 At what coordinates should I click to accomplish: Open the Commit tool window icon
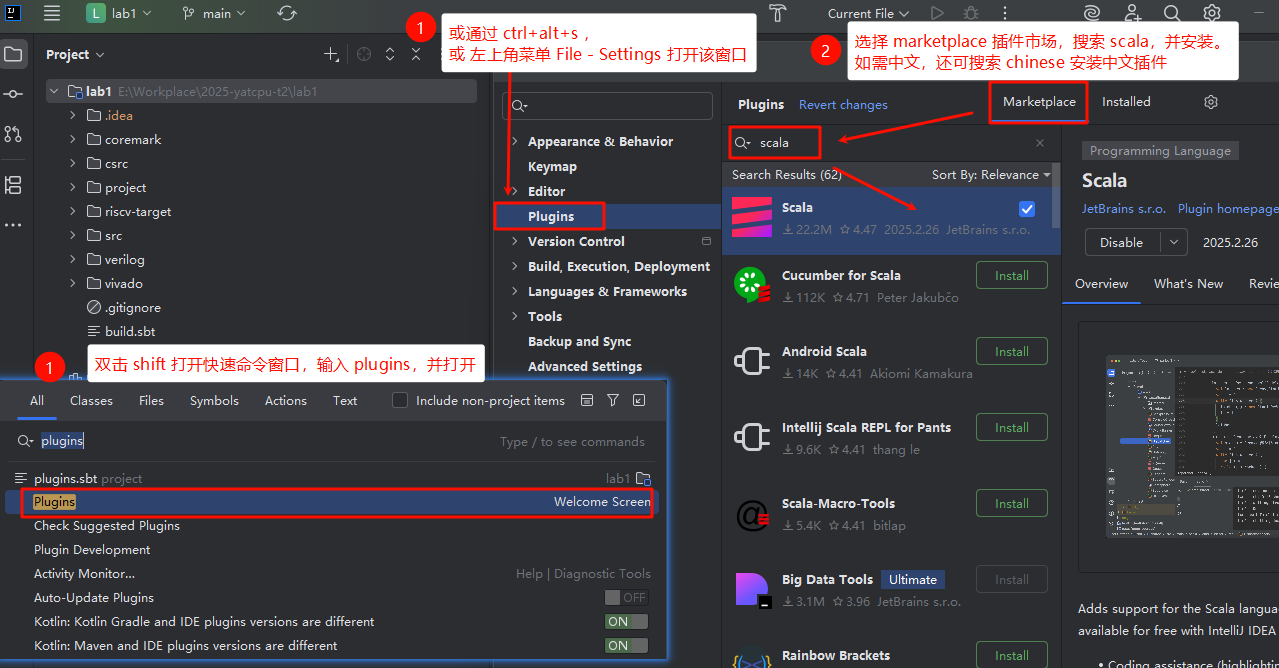13,94
